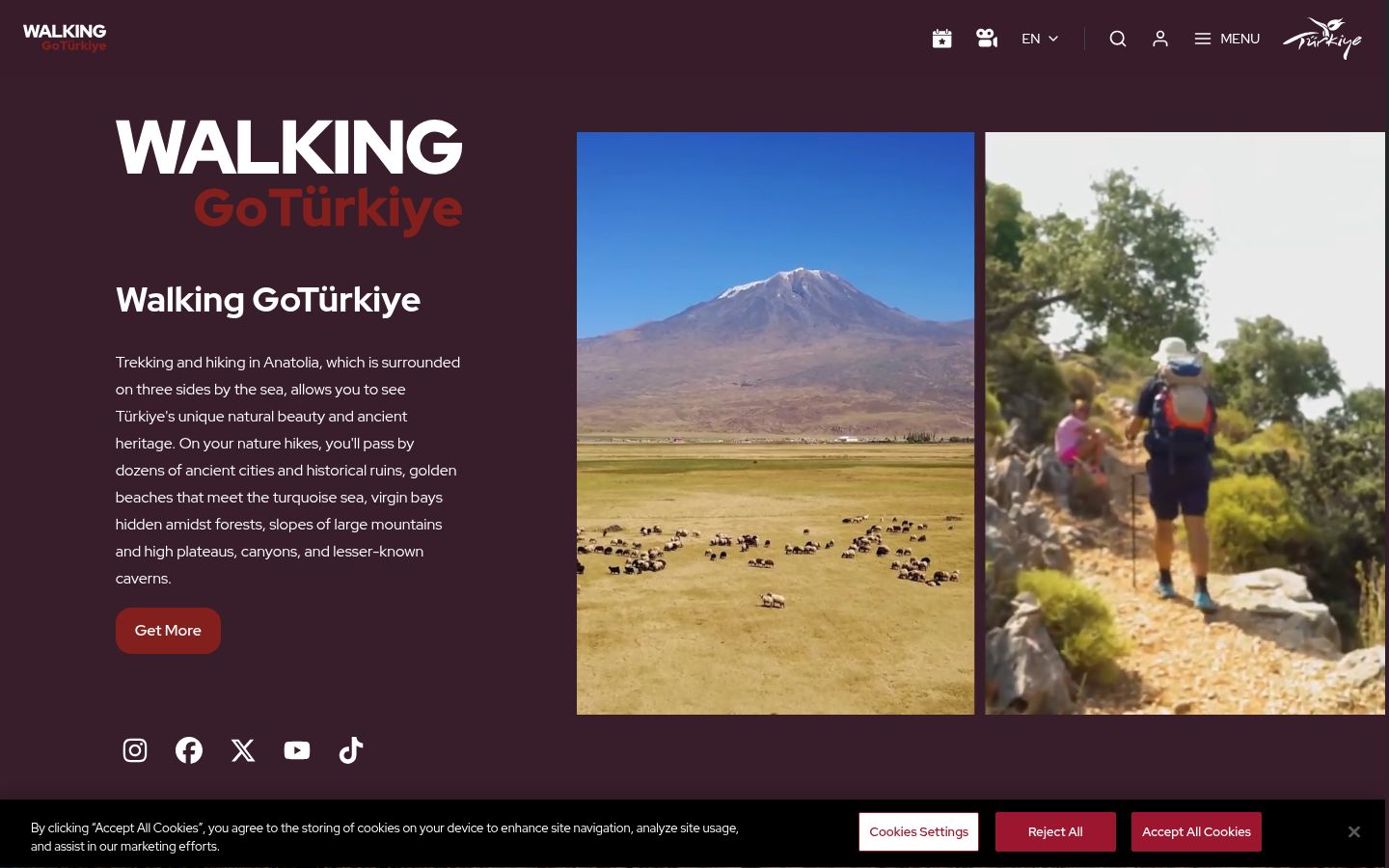The image size is (1389, 868).
Task: Open the MENU hamburger
Action: [1227, 39]
